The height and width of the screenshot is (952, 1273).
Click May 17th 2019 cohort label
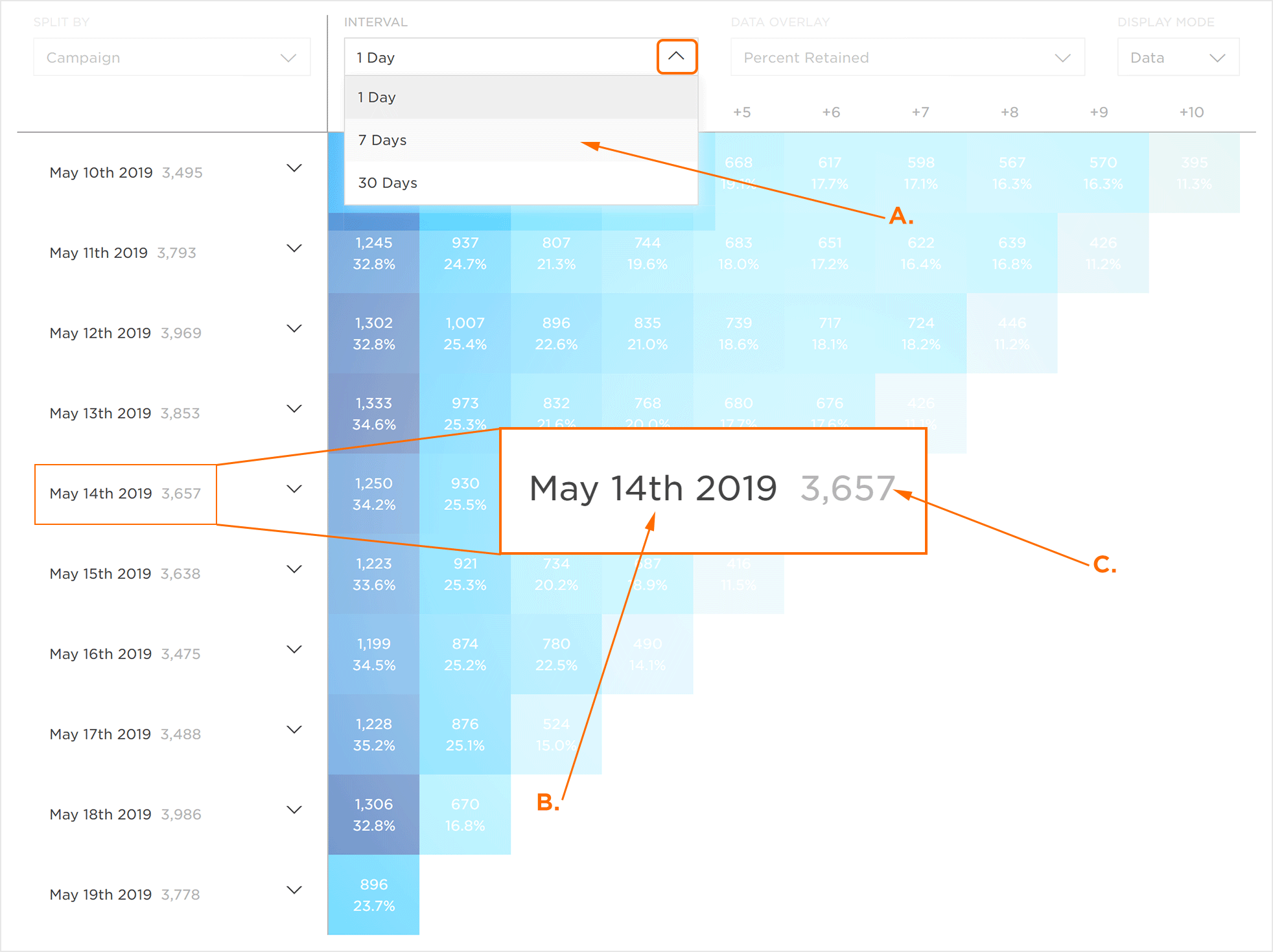click(100, 734)
